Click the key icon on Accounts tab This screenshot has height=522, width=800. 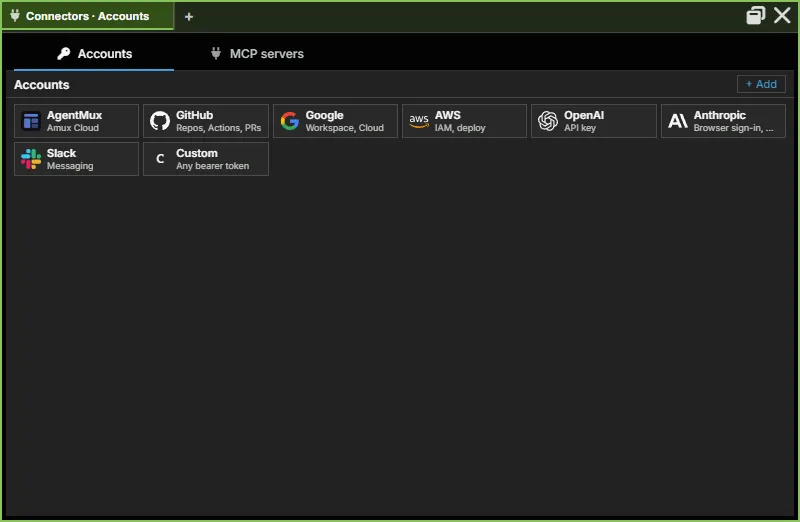pos(64,54)
